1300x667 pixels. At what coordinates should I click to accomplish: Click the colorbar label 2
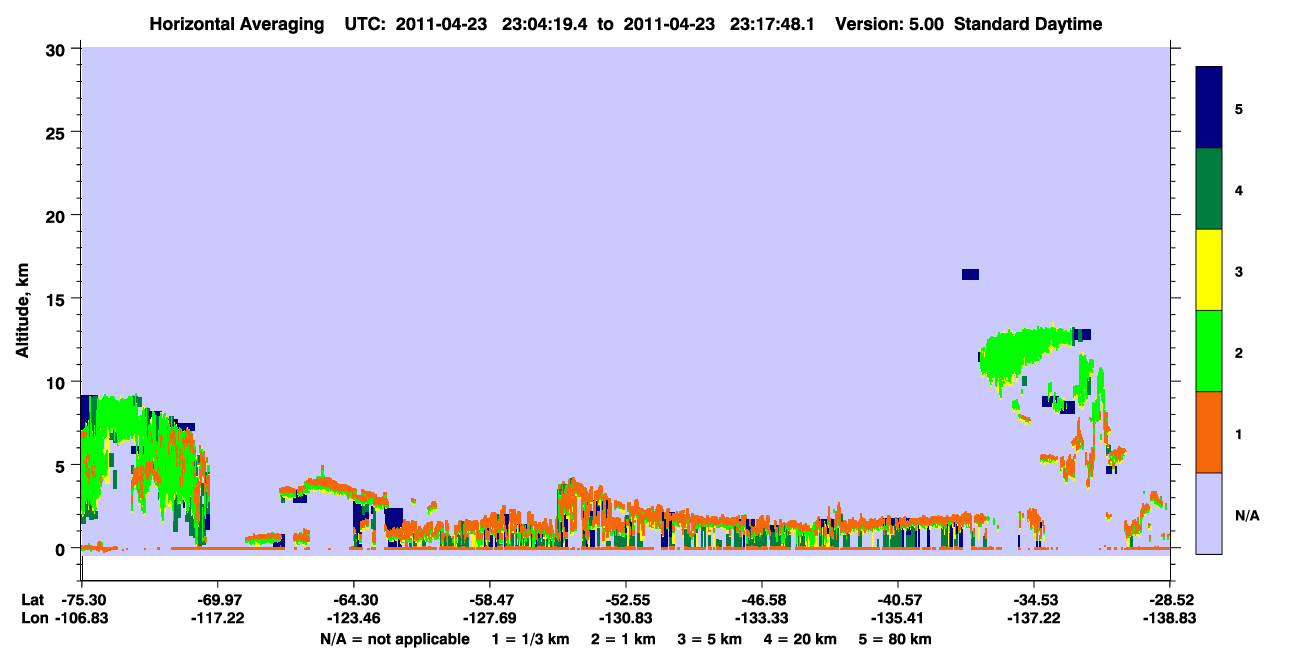coord(1238,352)
